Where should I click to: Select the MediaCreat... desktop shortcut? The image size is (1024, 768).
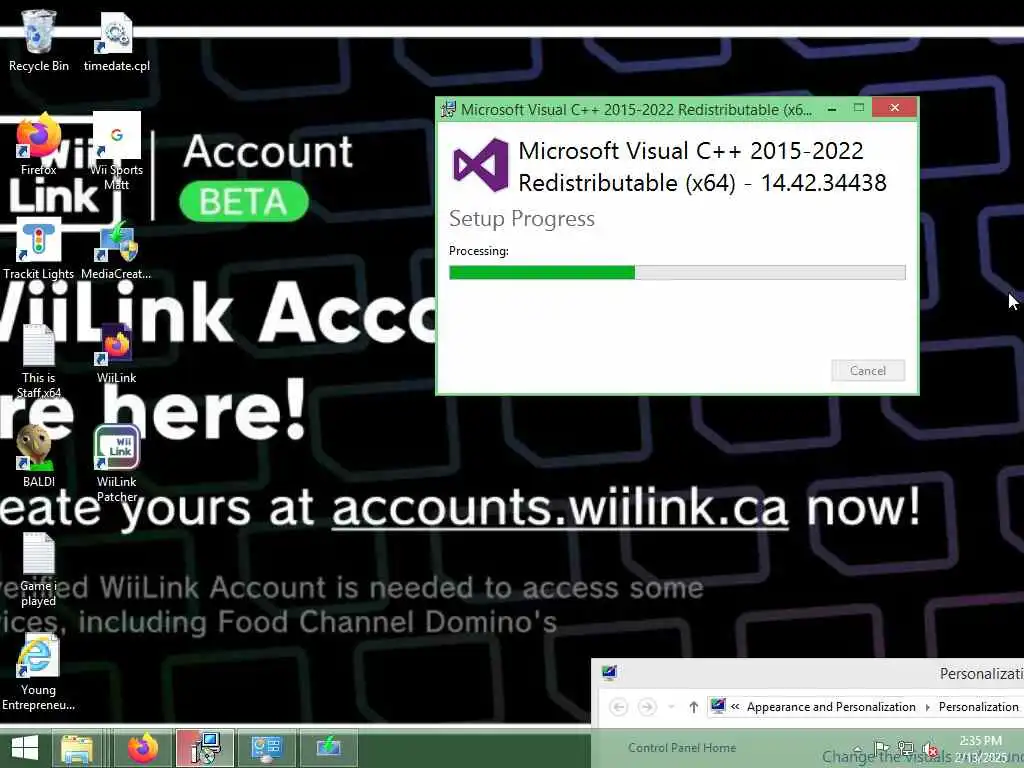(x=116, y=249)
